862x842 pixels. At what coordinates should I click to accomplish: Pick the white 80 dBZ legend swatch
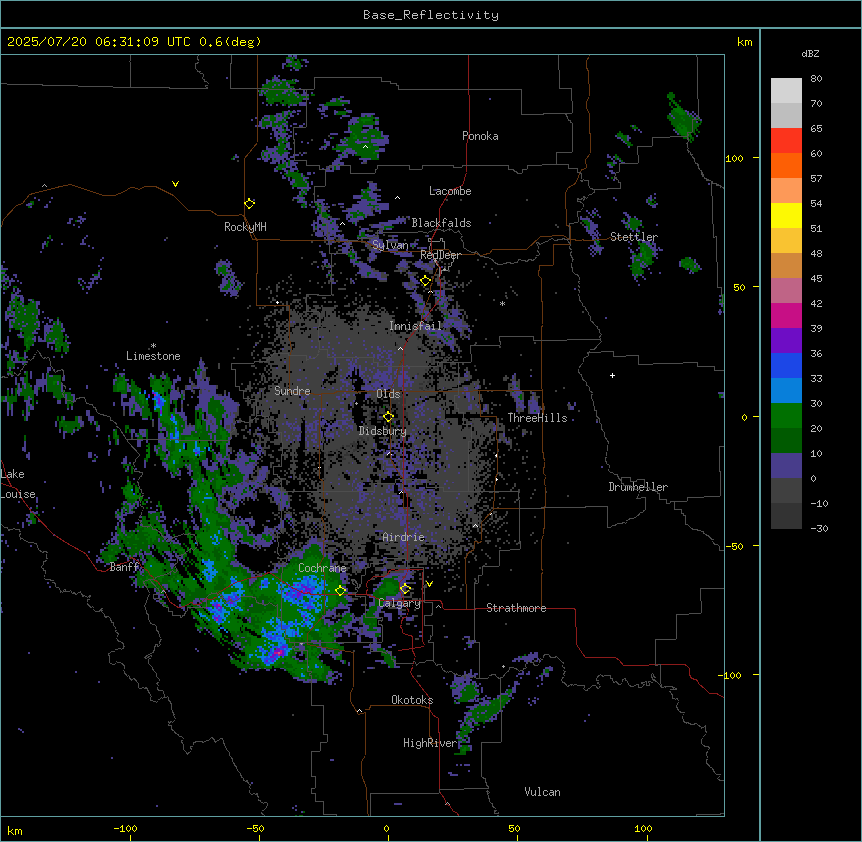point(786,90)
